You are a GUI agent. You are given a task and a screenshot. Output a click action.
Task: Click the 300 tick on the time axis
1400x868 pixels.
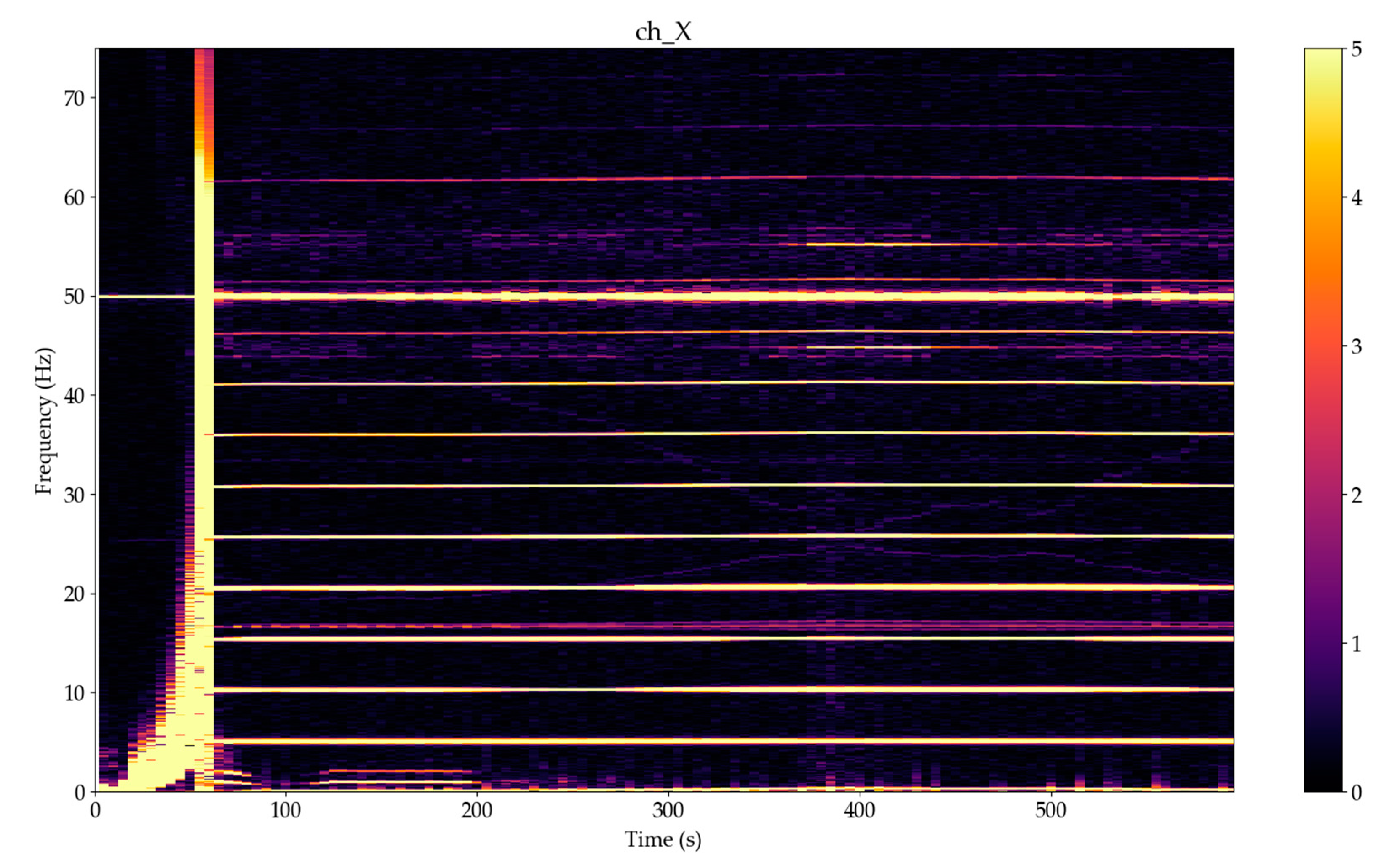tap(668, 811)
